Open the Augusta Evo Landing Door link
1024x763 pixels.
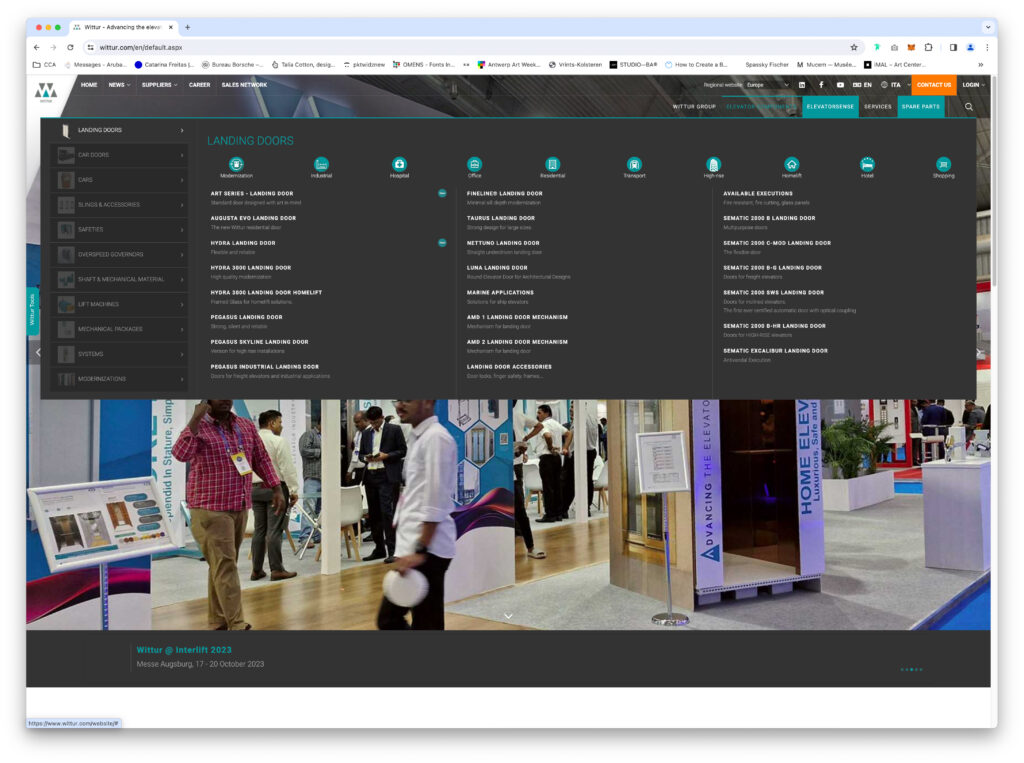pos(253,218)
